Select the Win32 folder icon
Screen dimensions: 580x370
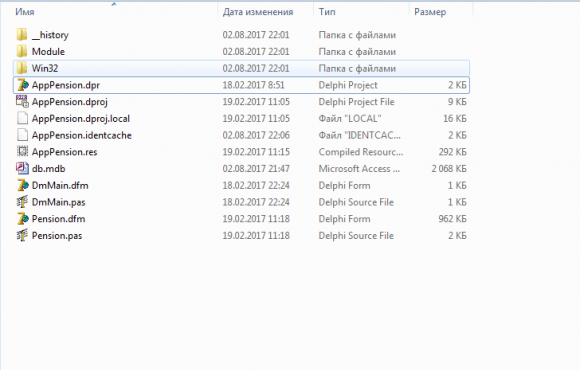pyautogui.click(x=22, y=68)
